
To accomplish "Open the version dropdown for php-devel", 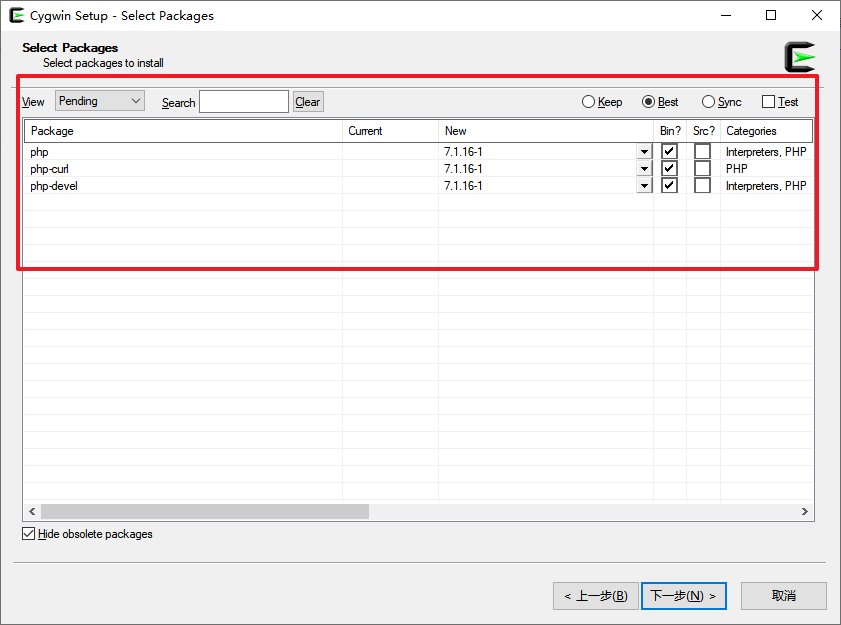I will click(x=644, y=186).
